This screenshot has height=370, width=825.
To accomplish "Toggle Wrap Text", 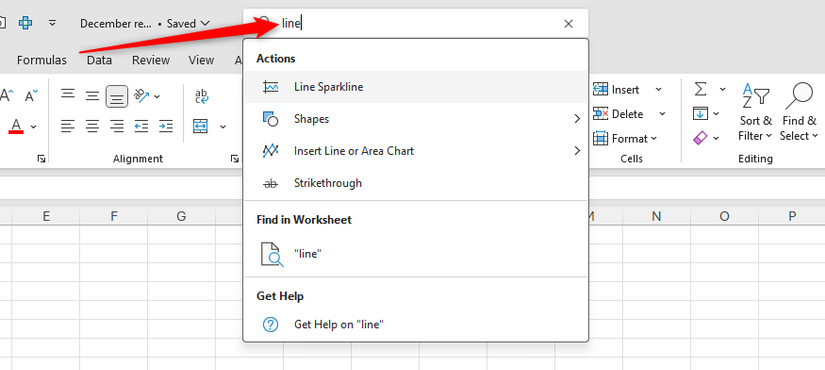I will pos(202,95).
